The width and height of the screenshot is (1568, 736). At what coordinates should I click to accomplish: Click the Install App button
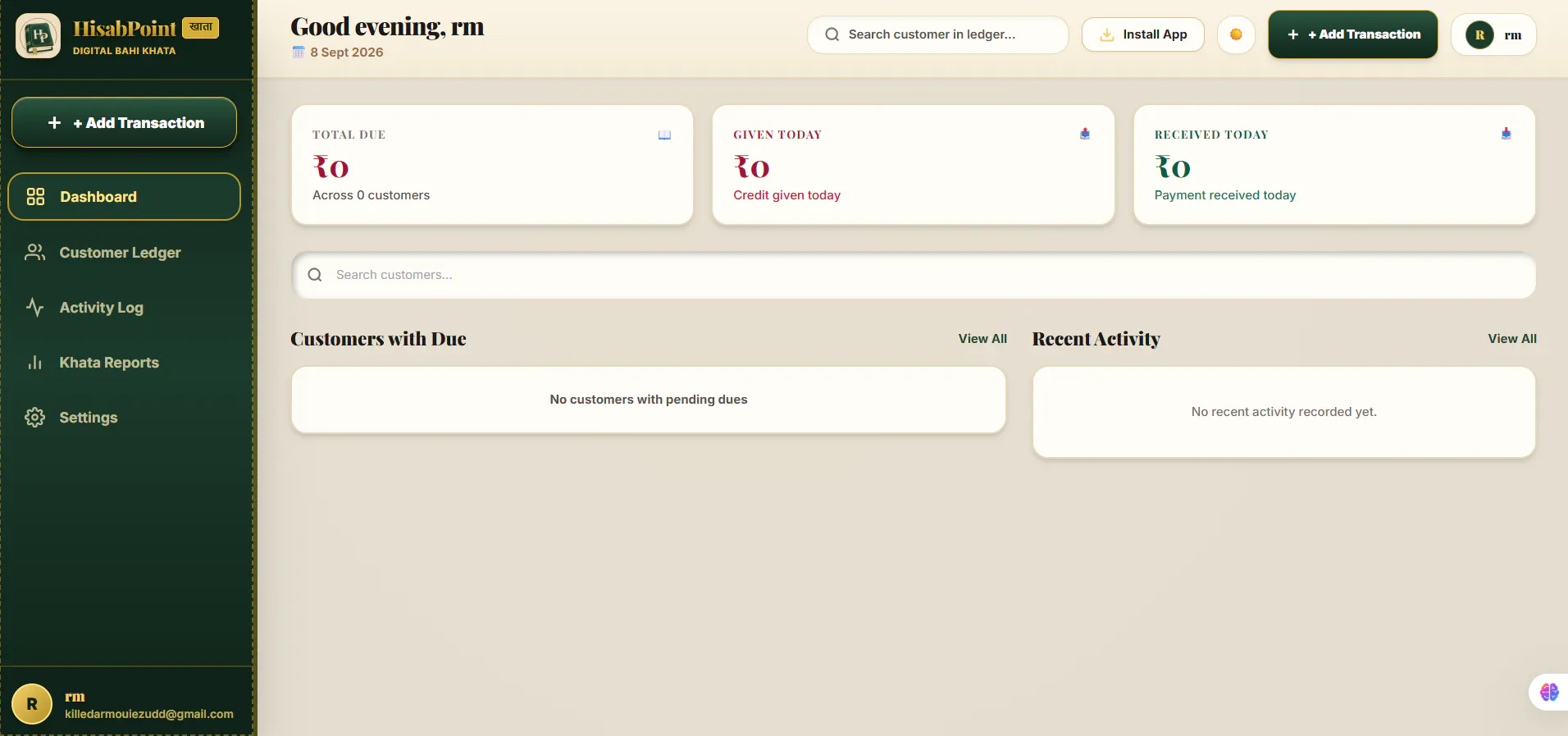[1142, 34]
